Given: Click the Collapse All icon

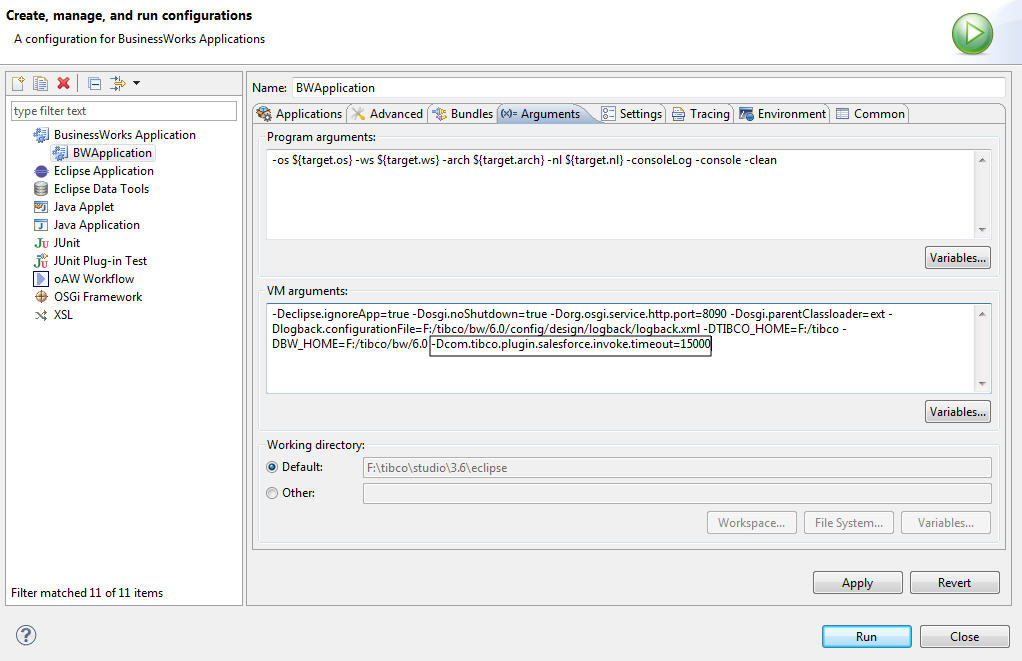Looking at the screenshot, I should coord(94,83).
